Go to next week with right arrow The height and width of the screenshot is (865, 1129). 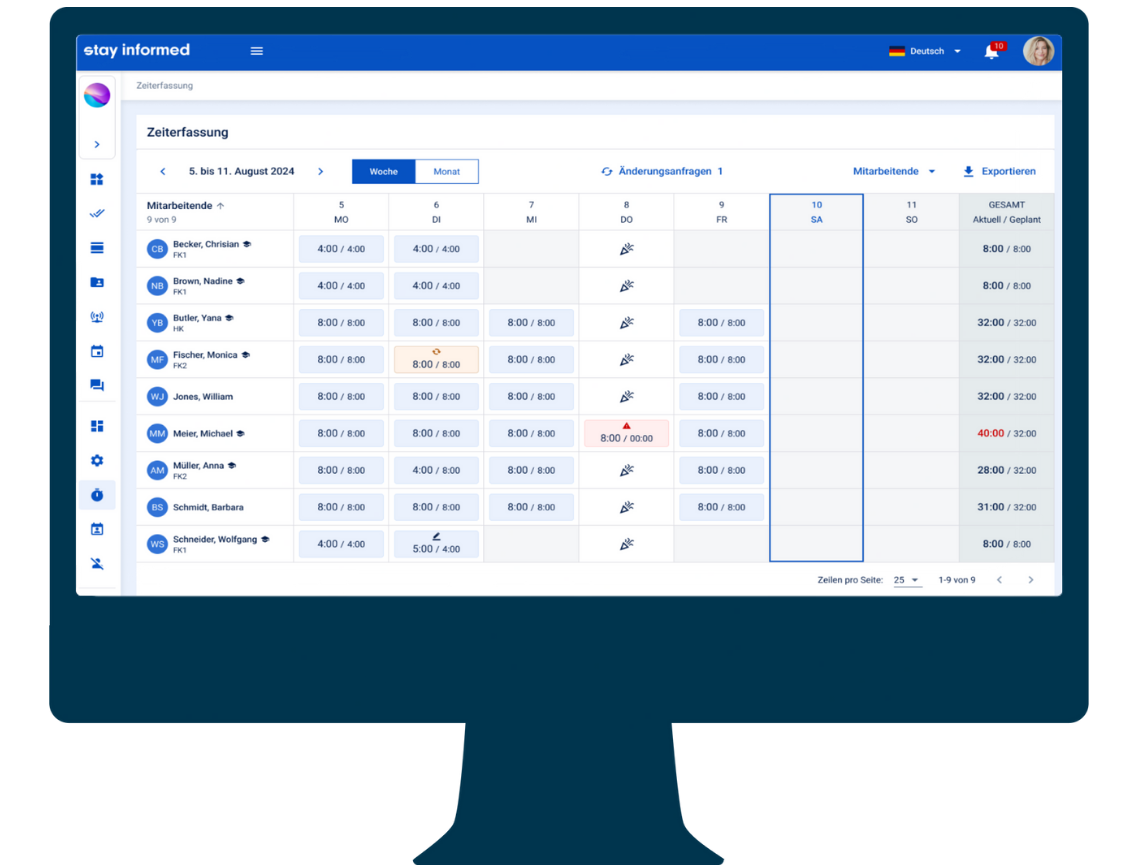pyautogui.click(x=320, y=172)
